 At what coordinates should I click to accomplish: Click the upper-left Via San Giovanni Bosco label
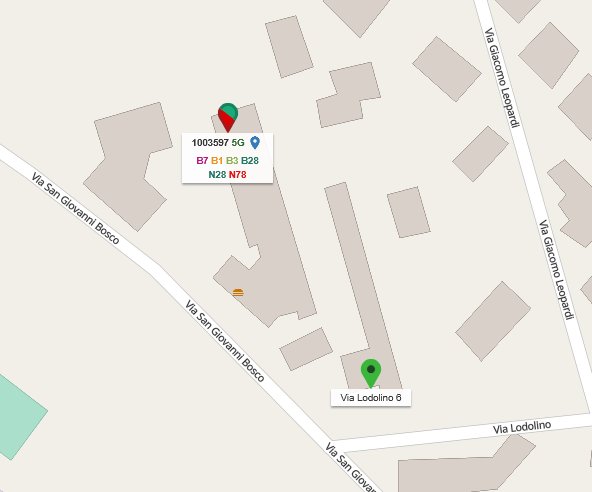point(75,208)
